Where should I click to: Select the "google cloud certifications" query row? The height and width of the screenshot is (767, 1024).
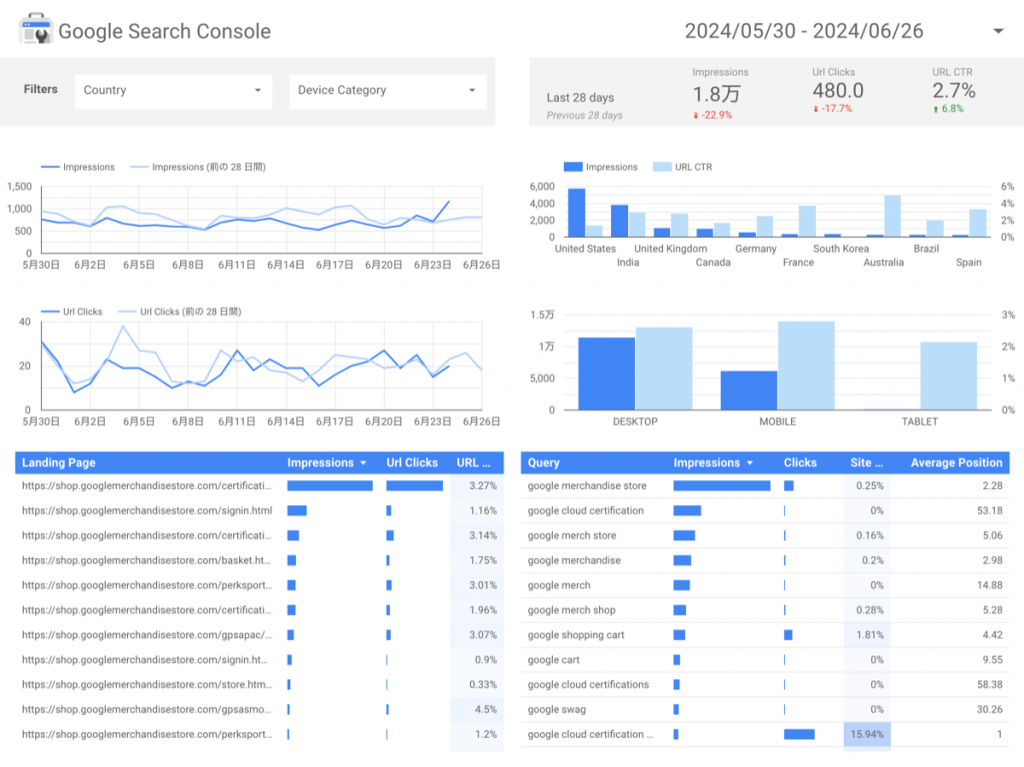pyautogui.click(x=765, y=684)
